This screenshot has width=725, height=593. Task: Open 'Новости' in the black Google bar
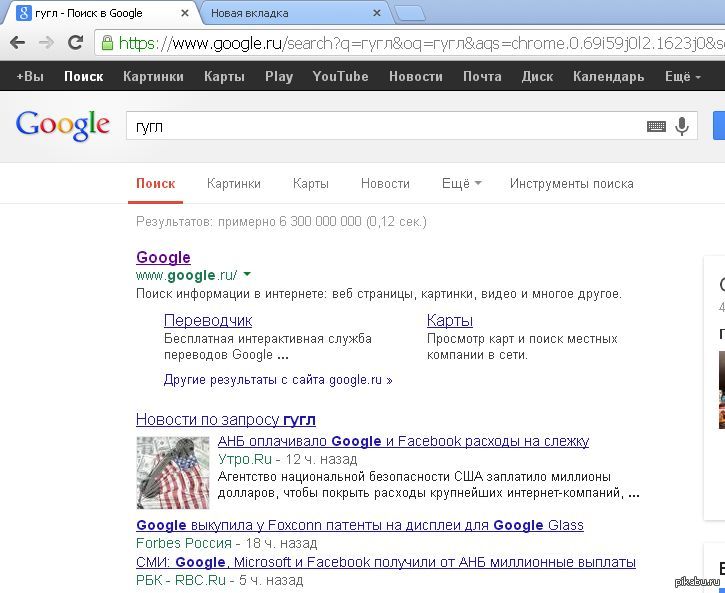416,76
